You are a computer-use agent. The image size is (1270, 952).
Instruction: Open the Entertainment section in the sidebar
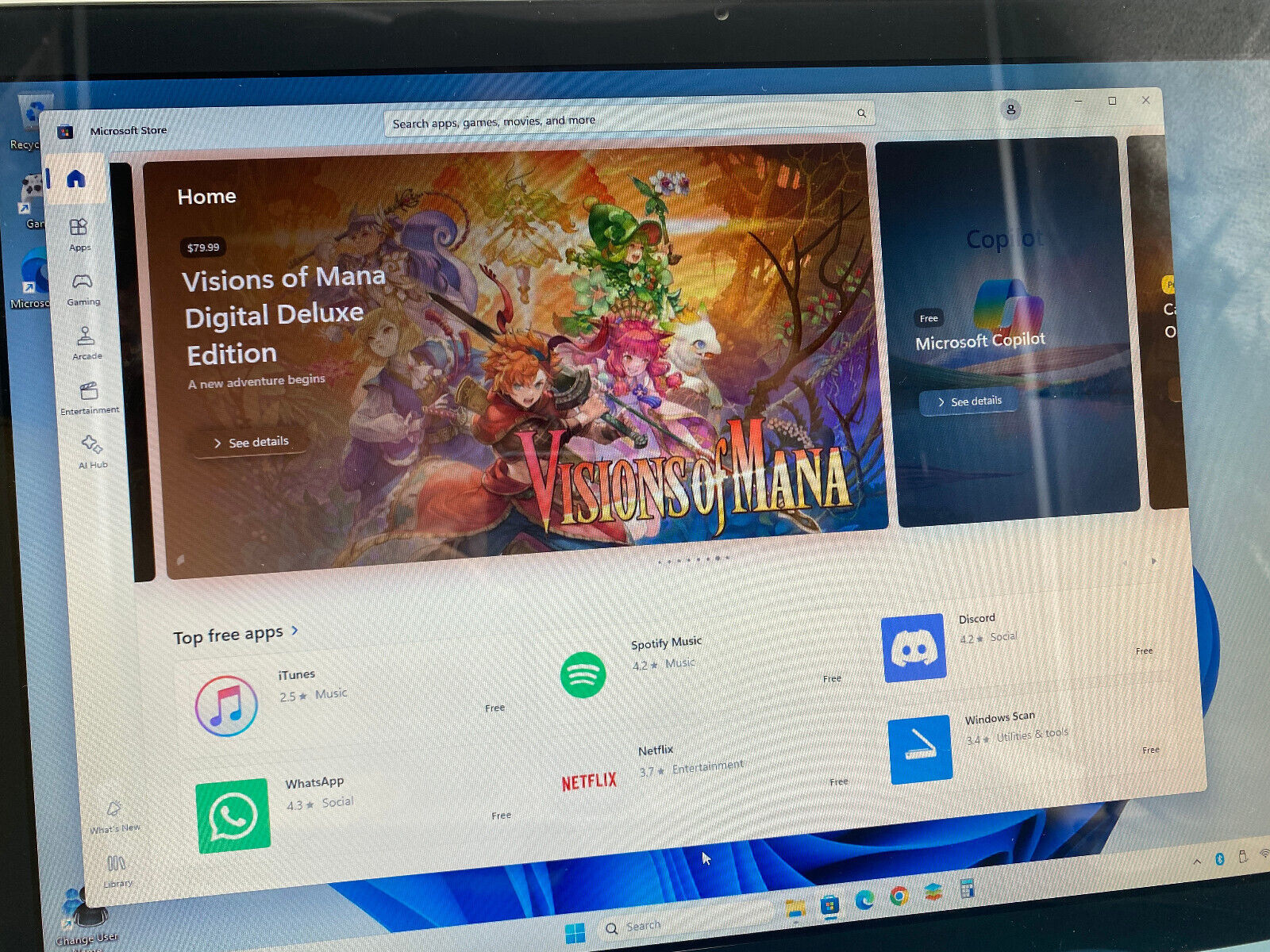[90, 398]
